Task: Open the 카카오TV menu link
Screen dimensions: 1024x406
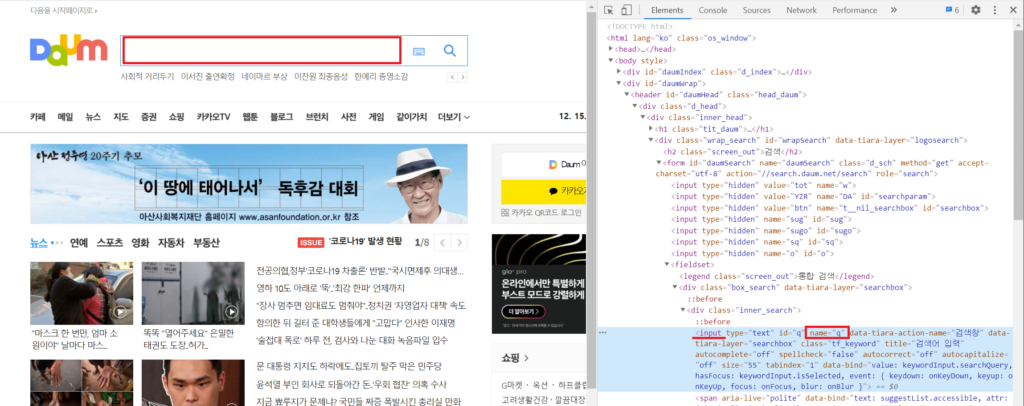Action: pos(214,117)
